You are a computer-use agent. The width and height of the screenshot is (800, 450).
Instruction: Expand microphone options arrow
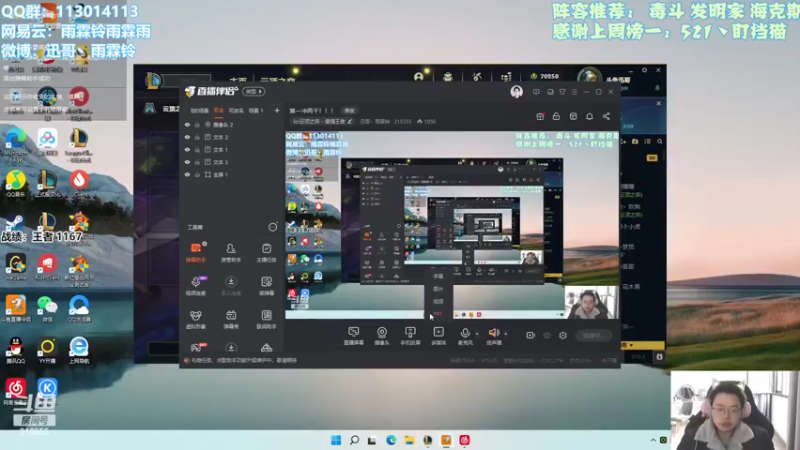pos(477,334)
